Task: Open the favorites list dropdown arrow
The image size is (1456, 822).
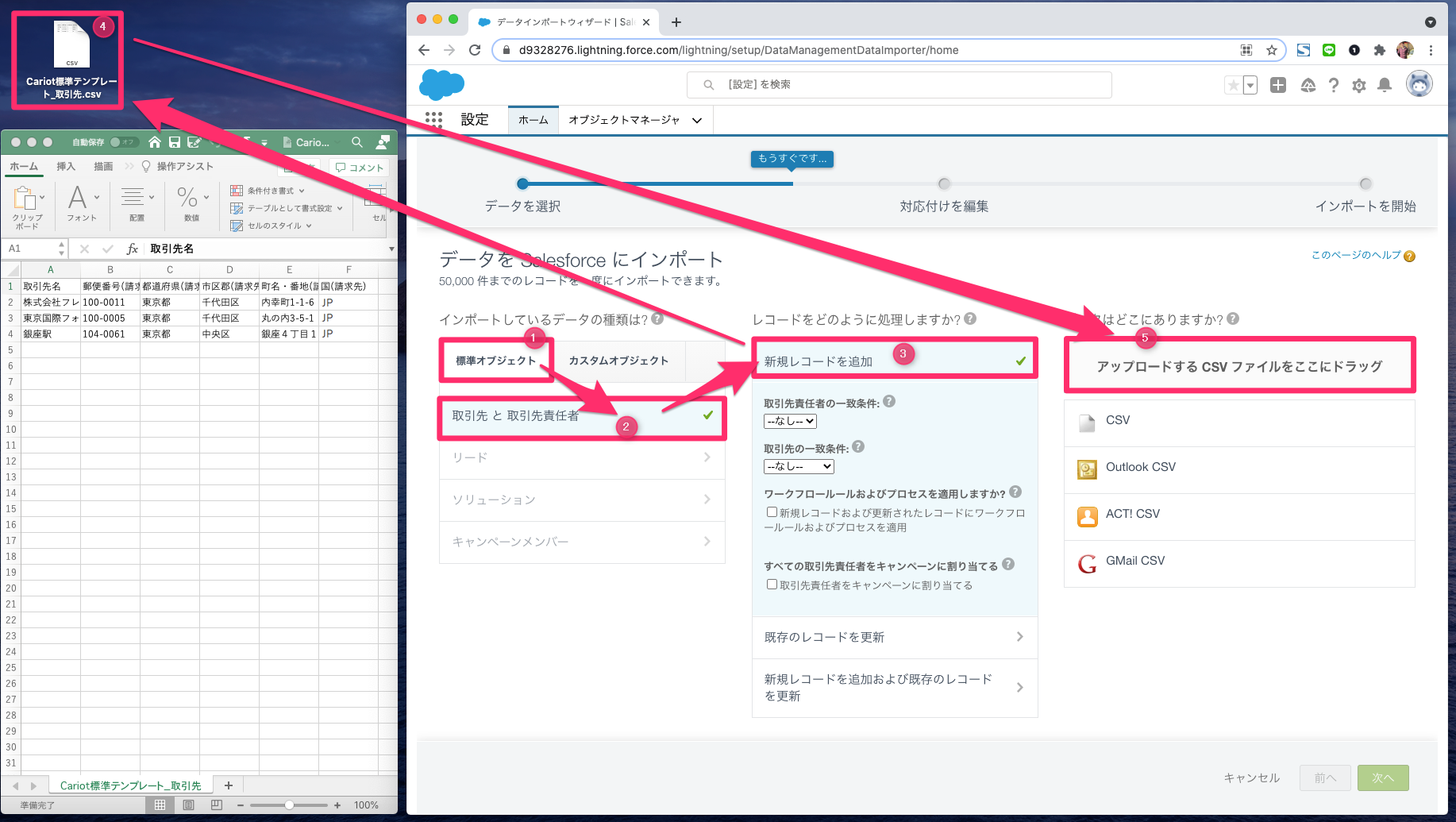Action: (1250, 85)
